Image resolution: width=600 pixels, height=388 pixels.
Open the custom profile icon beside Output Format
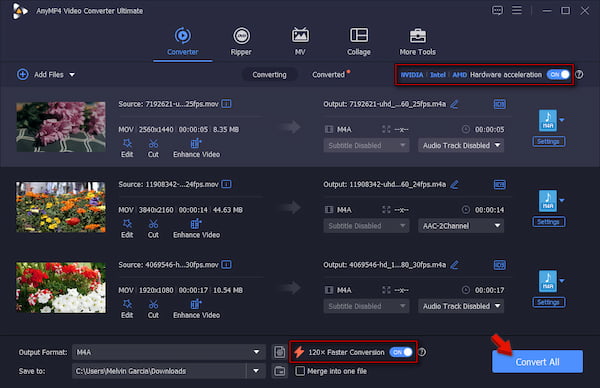(x=280, y=352)
